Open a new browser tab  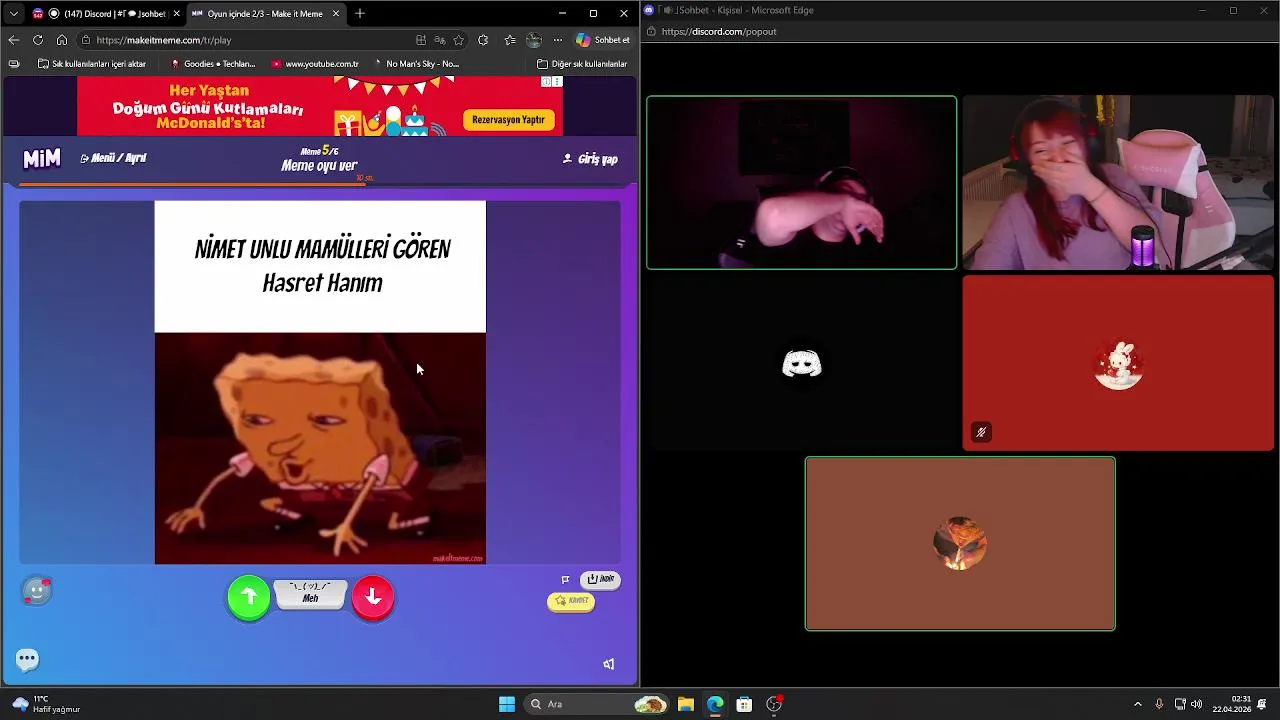(360, 13)
